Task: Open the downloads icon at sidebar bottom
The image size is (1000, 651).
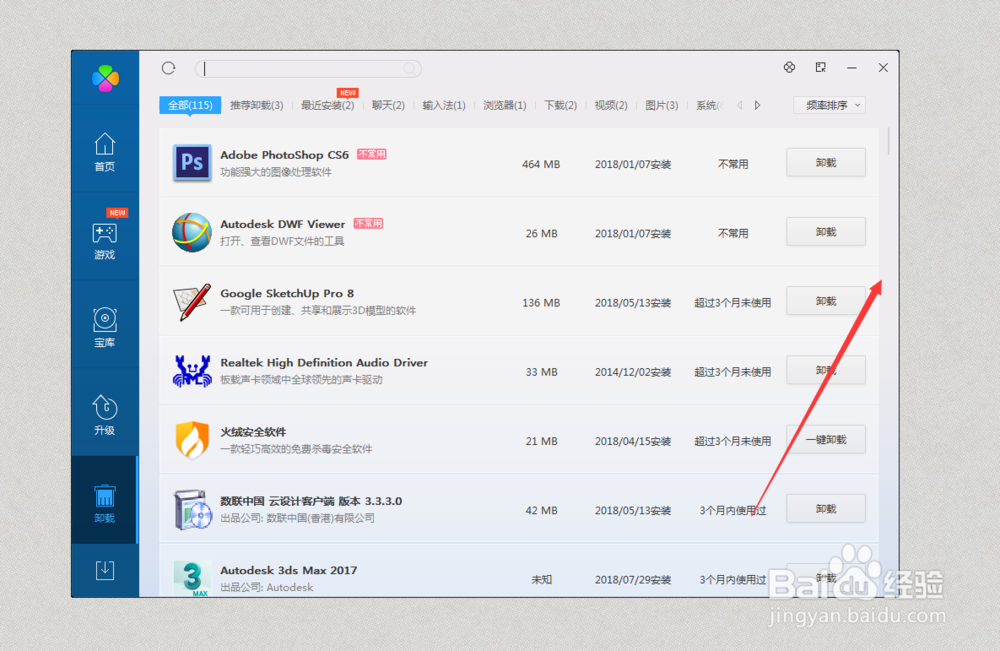Action: tap(105, 570)
